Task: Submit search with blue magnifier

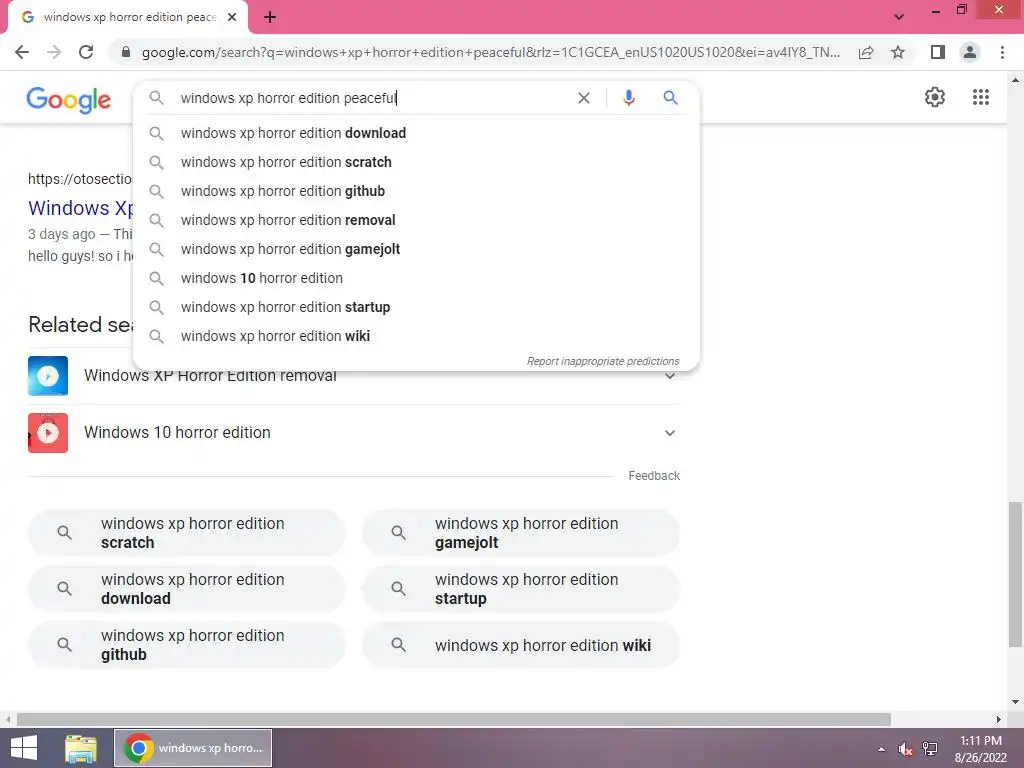Action: 671,98
